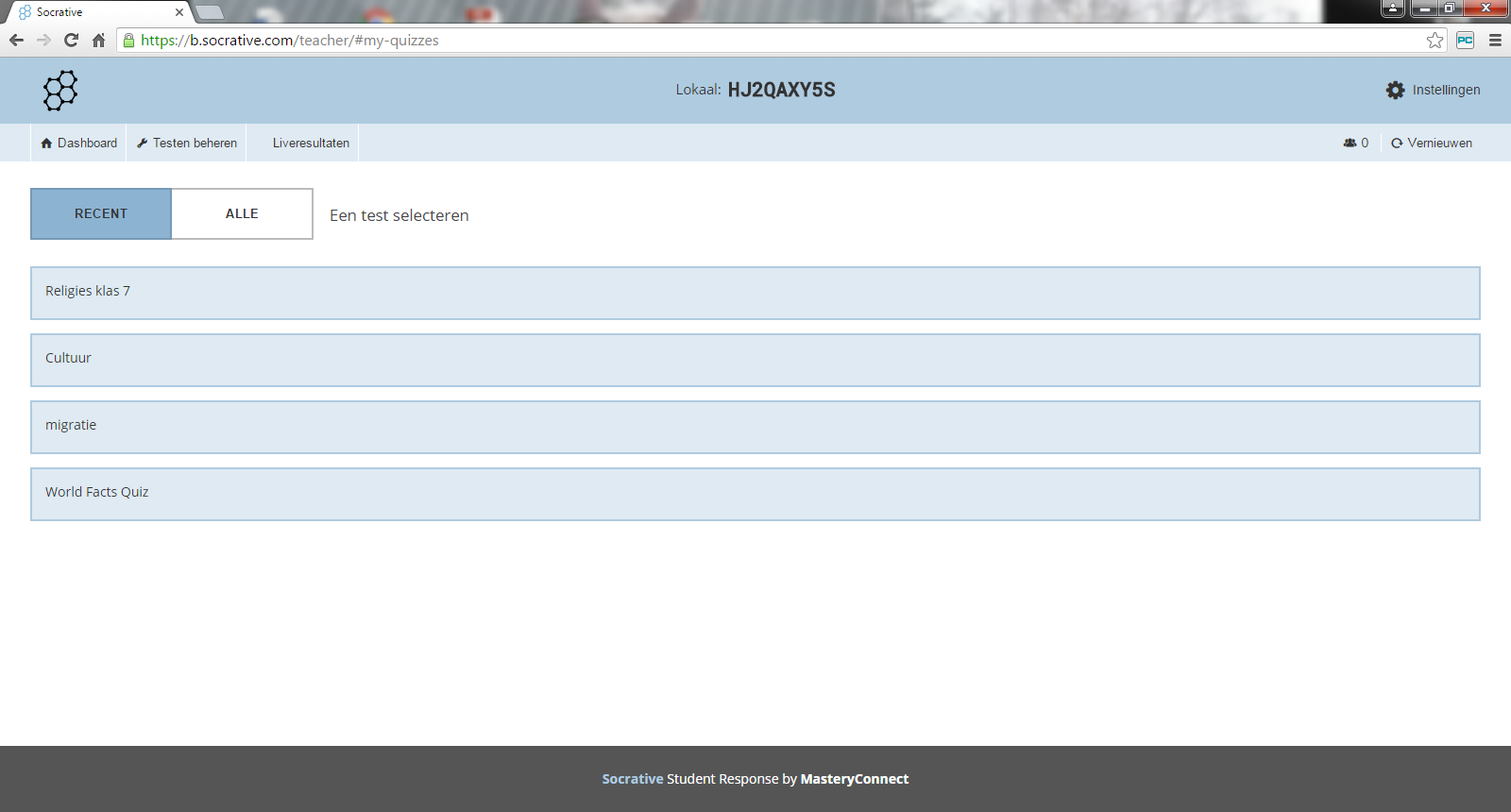The image size is (1511, 812).
Task: Open the Chrome hamburger menu
Action: tap(1495, 41)
